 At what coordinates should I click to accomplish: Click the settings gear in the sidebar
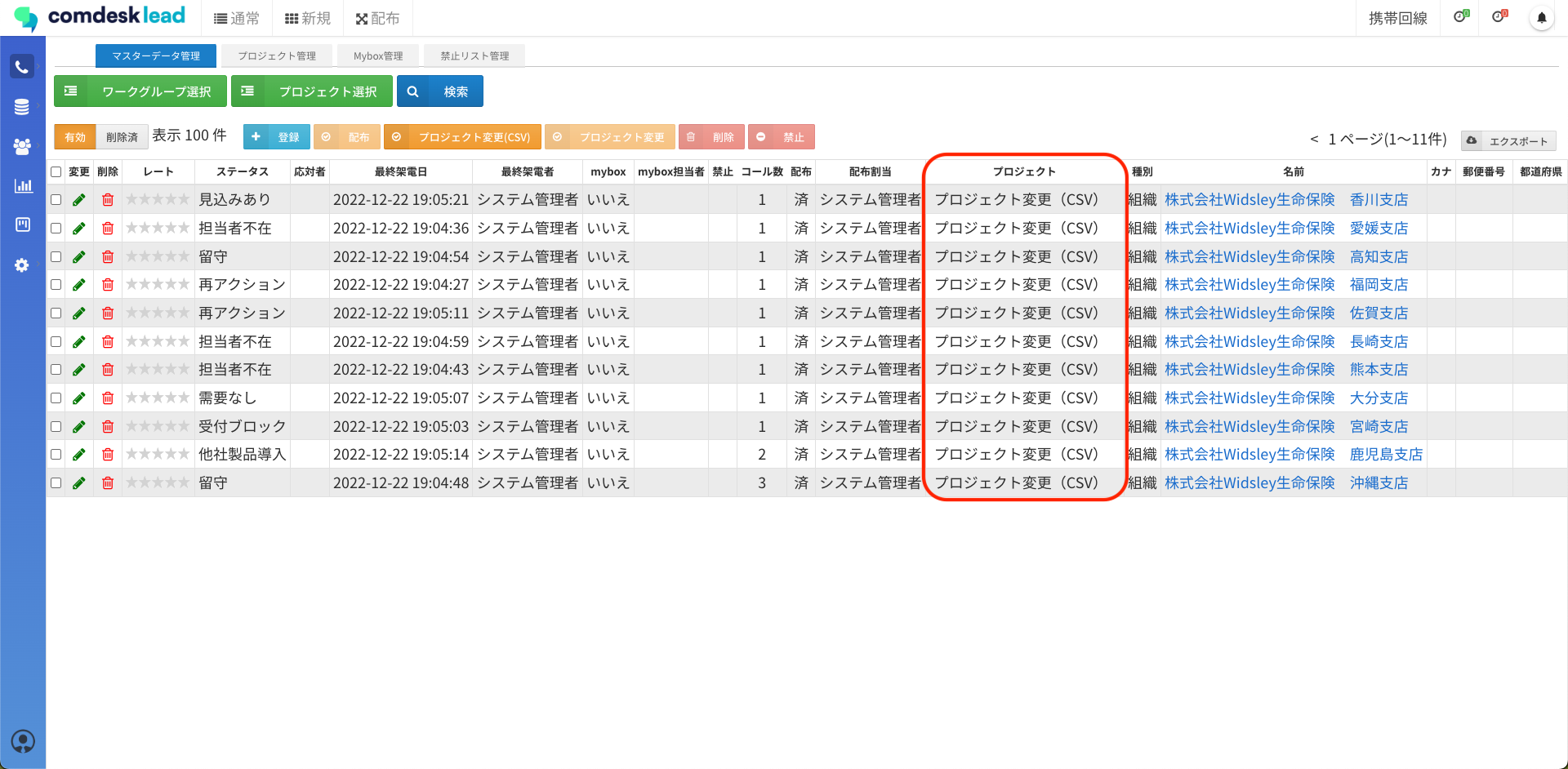coord(22,265)
